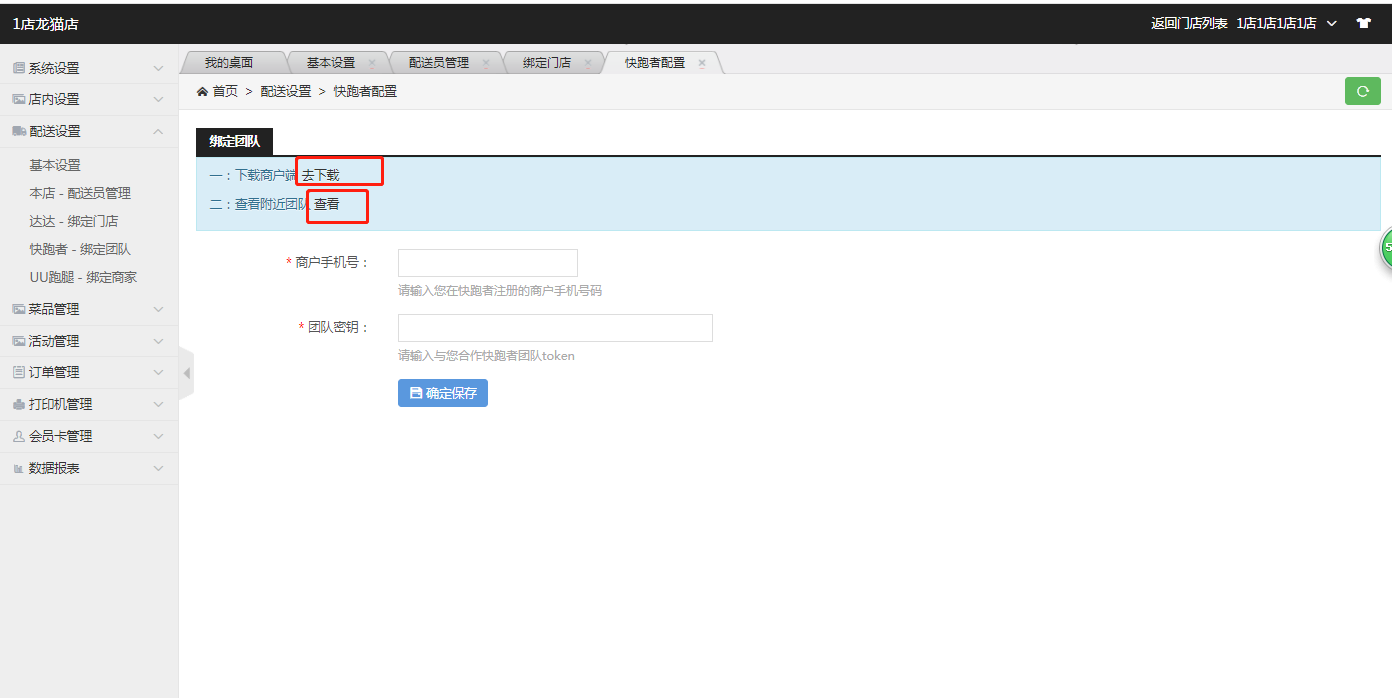
Task: Expand the 菜品管理 section
Action: tap(88, 309)
